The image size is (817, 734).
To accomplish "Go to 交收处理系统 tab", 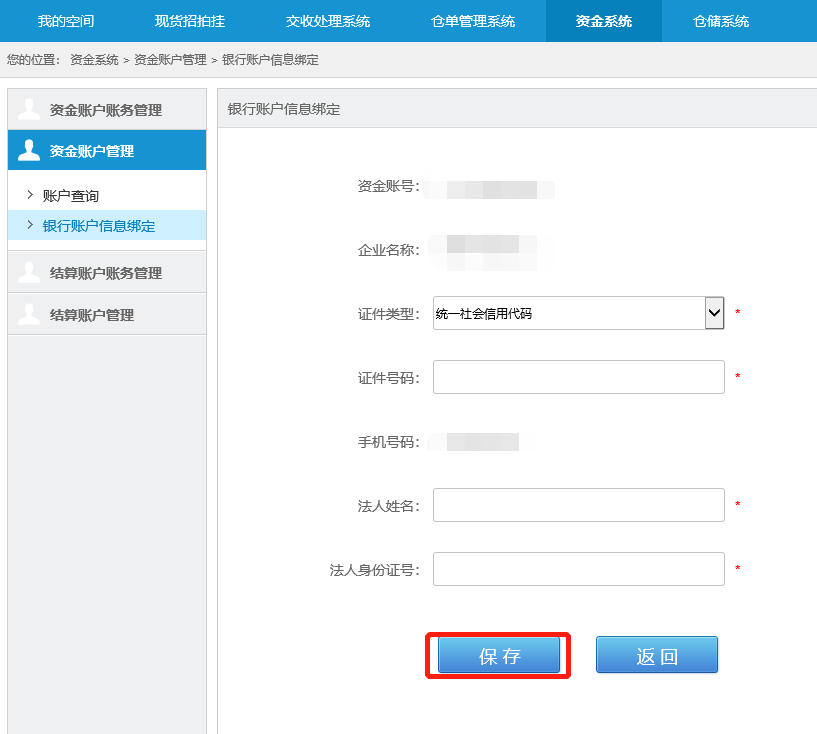I will pyautogui.click(x=327, y=21).
